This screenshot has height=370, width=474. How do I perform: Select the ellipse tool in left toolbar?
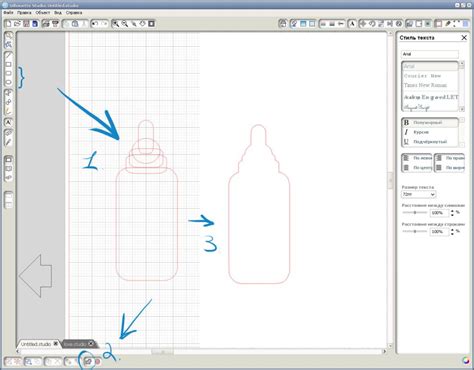[9, 82]
